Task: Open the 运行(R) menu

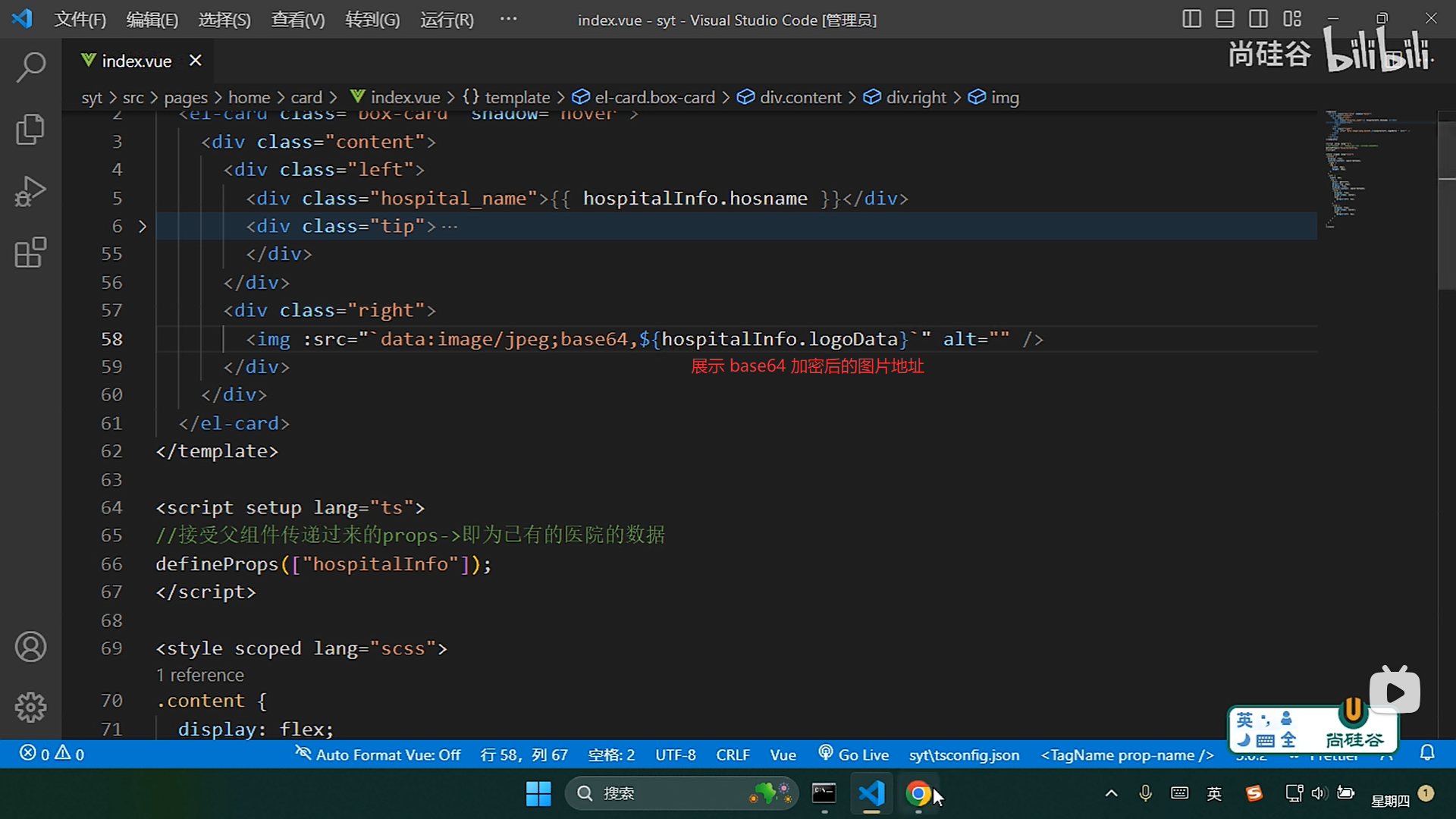Action: (447, 20)
